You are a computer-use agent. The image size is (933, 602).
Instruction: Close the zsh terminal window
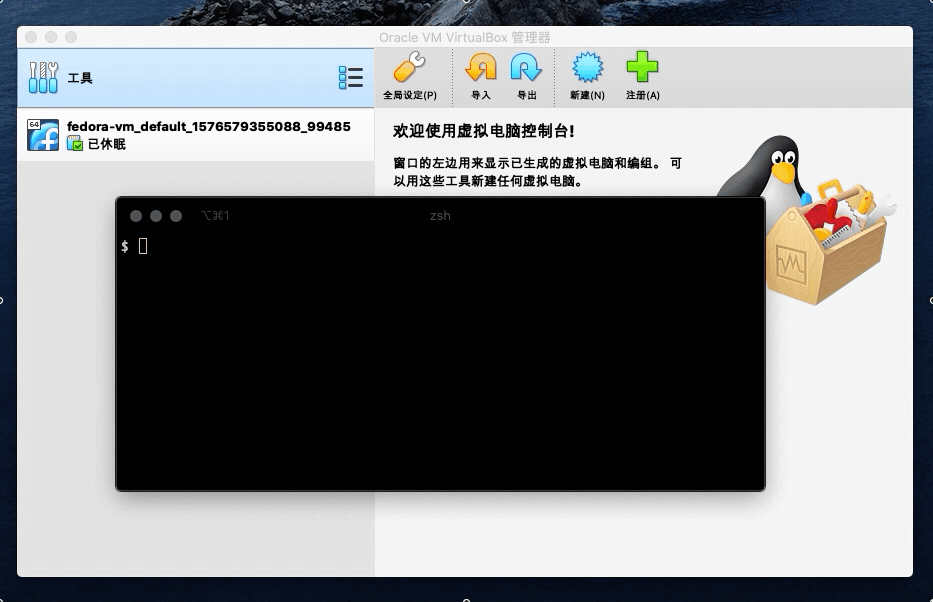point(136,216)
